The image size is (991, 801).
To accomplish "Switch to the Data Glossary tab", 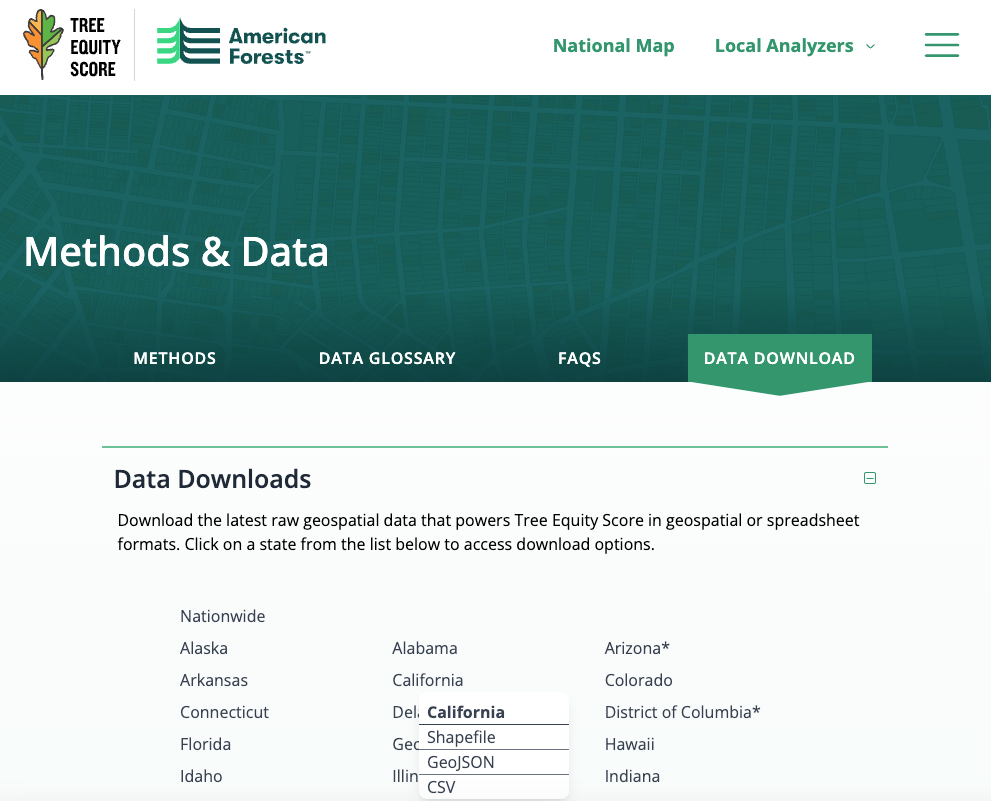I will (387, 358).
